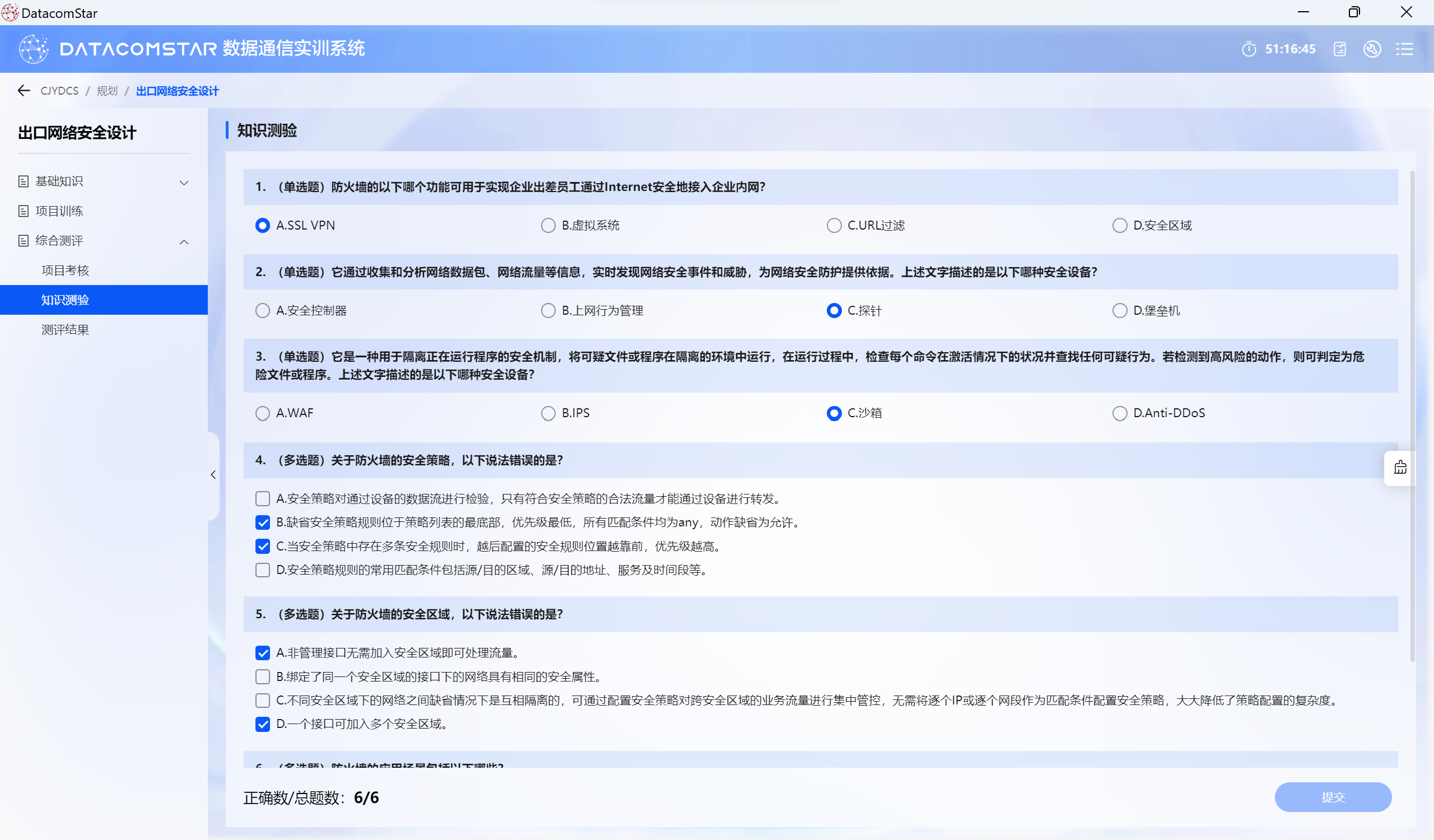Check option A in question 4
The image size is (1434, 840).
262,499
